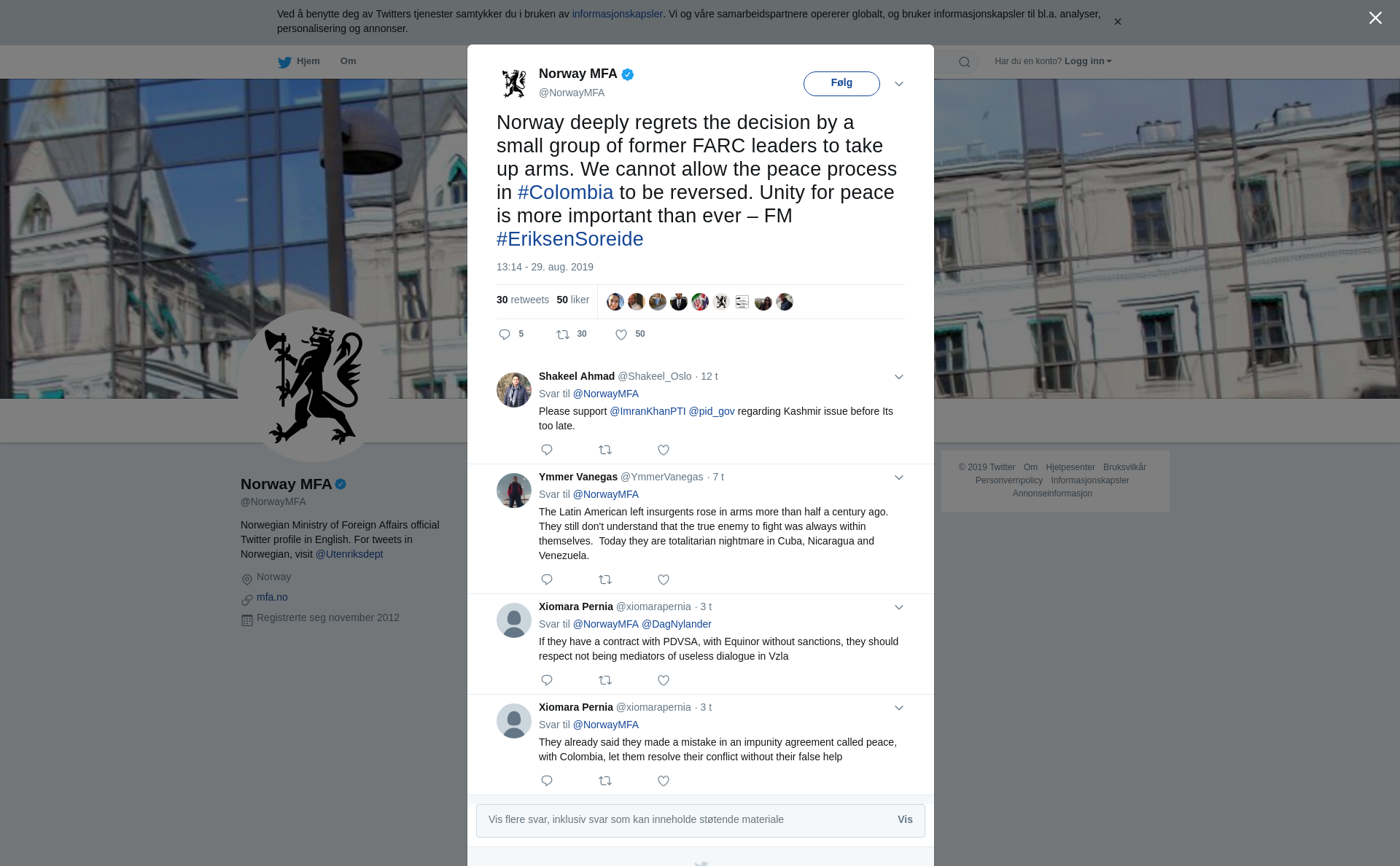The image size is (1400, 866).
Task: Like the Norway MFA tweet
Action: point(621,335)
